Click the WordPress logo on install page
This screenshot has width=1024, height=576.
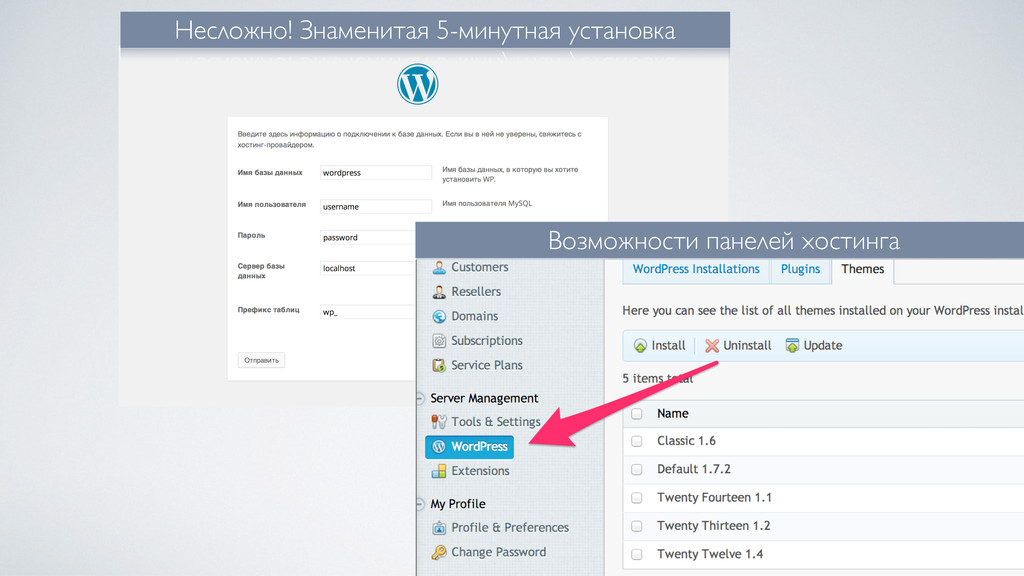(x=417, y=84)
